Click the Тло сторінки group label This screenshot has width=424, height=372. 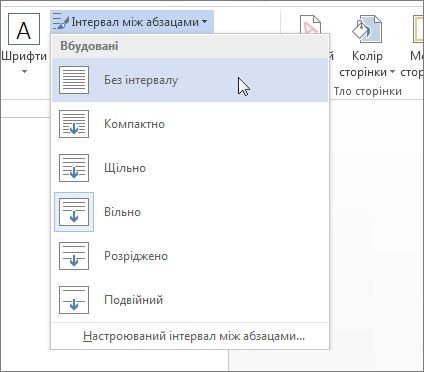coord(368,91)
